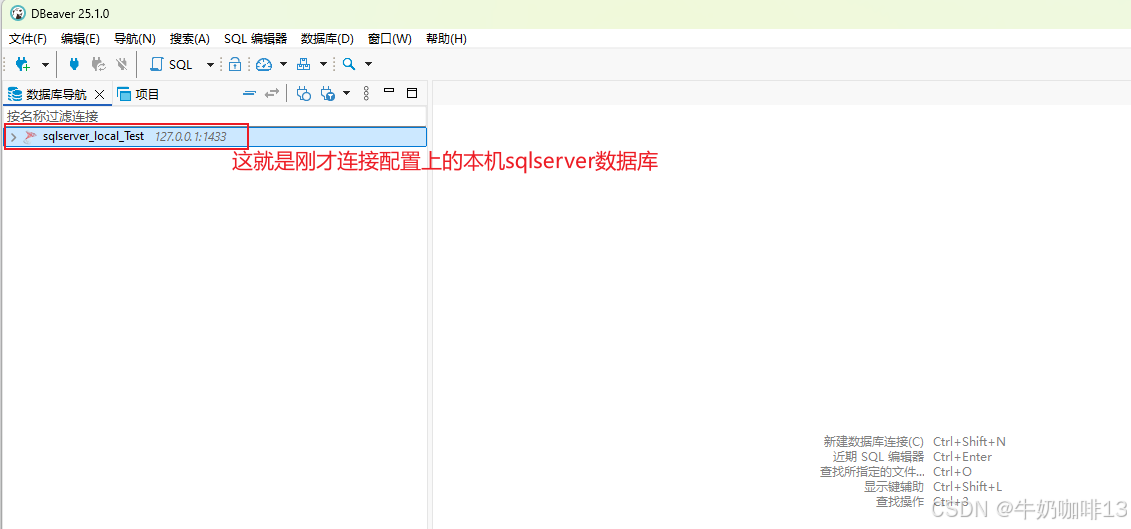The width and height of the screenshot is (1131, 529).
Task: Expand the connection filter dropdown arrow
Action: [x=347, y=93]
